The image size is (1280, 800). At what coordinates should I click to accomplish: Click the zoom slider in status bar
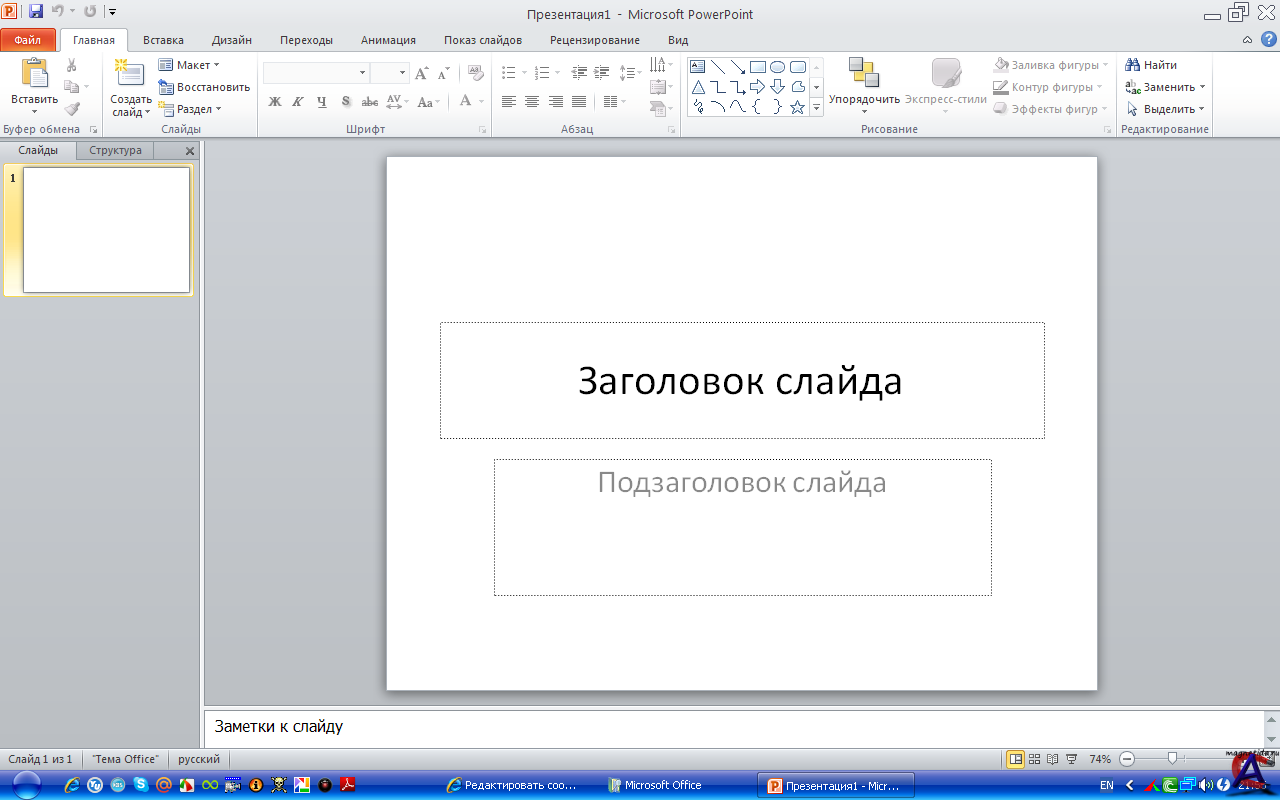coord(1172,759)
